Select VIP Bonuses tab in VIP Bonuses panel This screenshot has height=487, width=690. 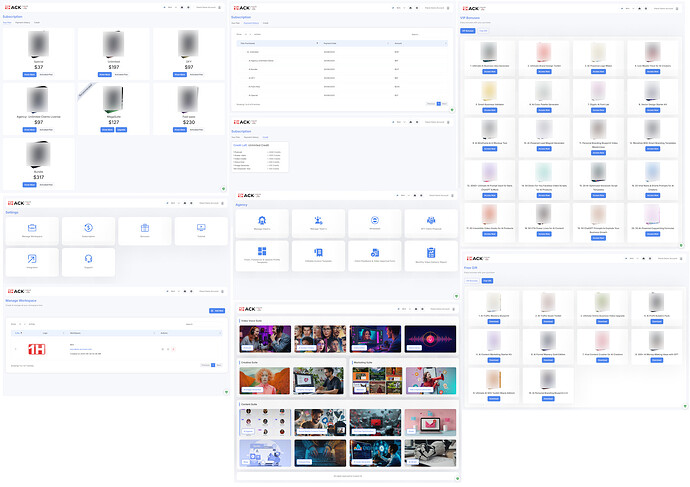(x=468, y=31)
